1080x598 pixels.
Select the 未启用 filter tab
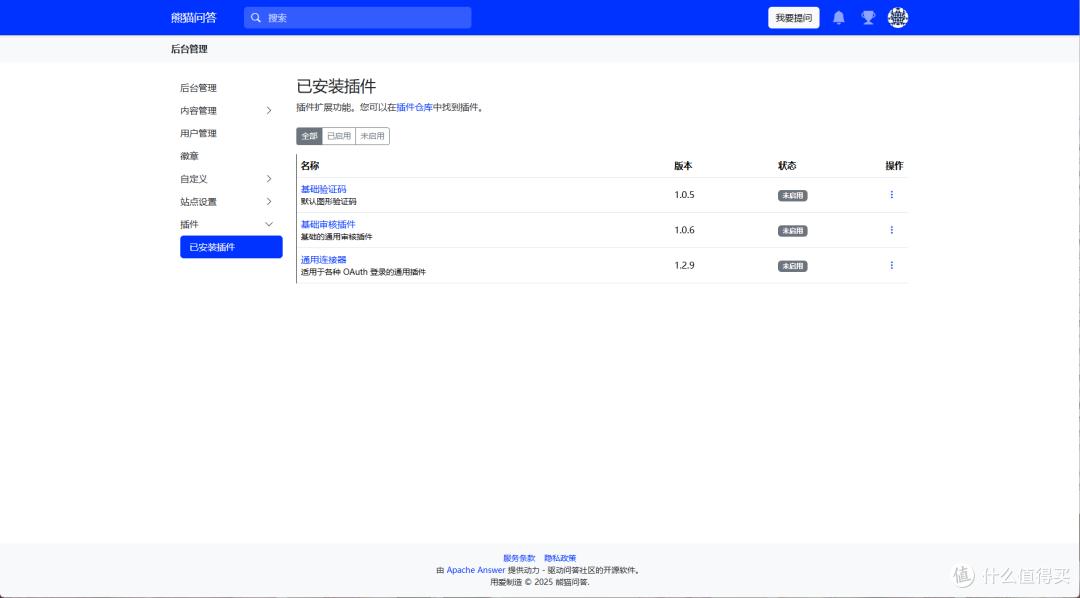373,136
